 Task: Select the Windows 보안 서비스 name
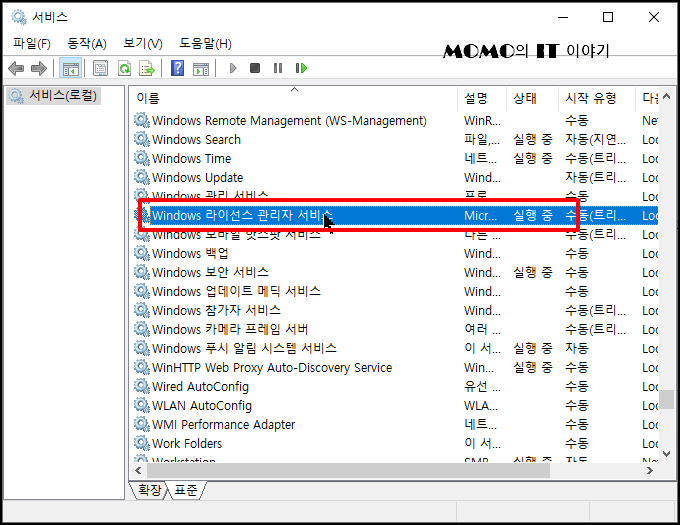coord(210,272)
